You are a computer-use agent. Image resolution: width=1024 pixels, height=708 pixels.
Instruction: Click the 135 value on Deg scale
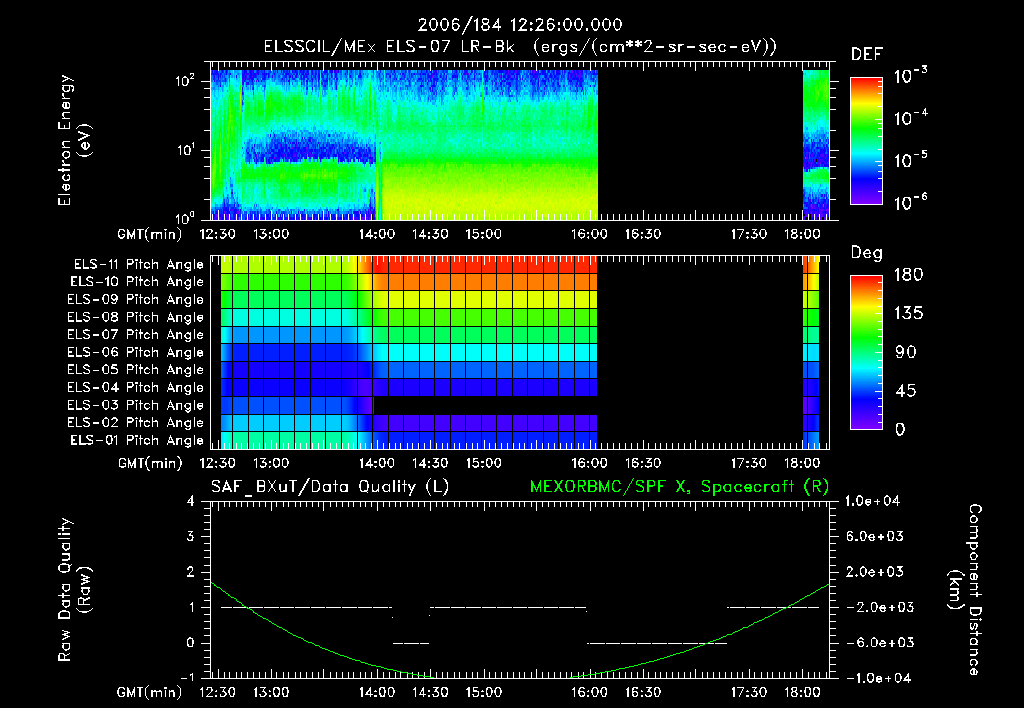pos(908,314)
